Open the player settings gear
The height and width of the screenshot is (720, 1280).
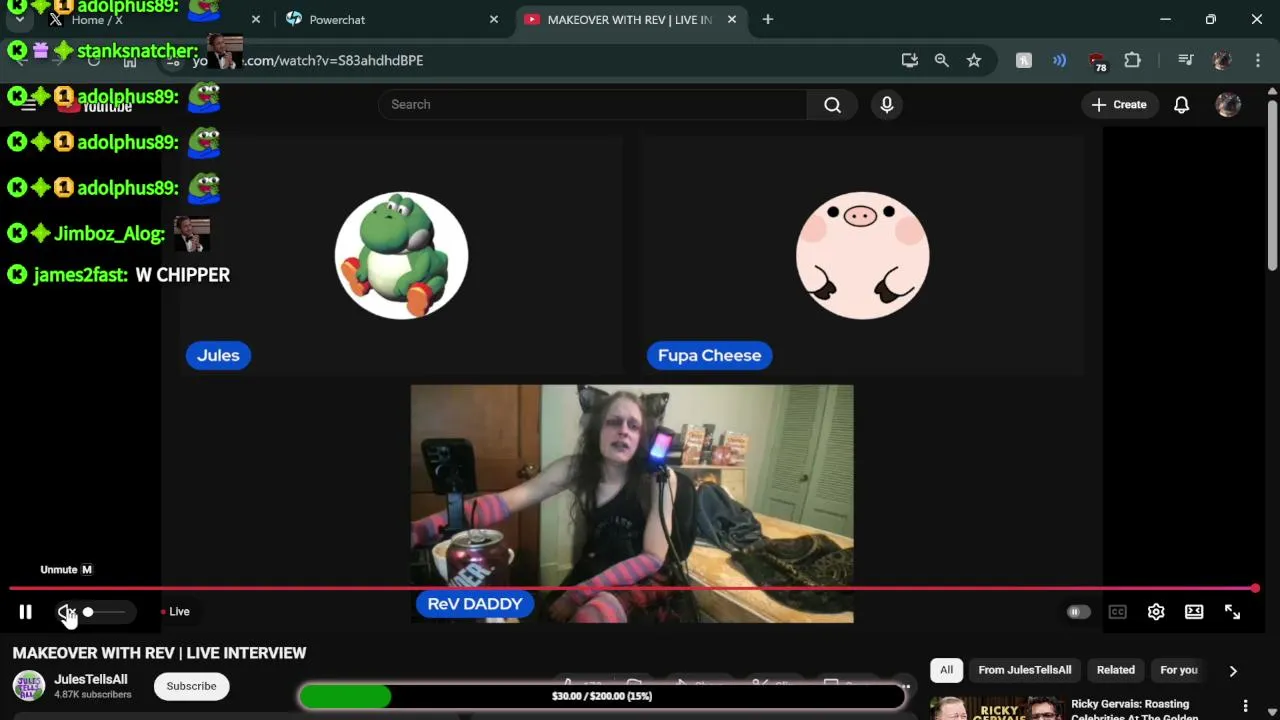(x=1156, y=612)
